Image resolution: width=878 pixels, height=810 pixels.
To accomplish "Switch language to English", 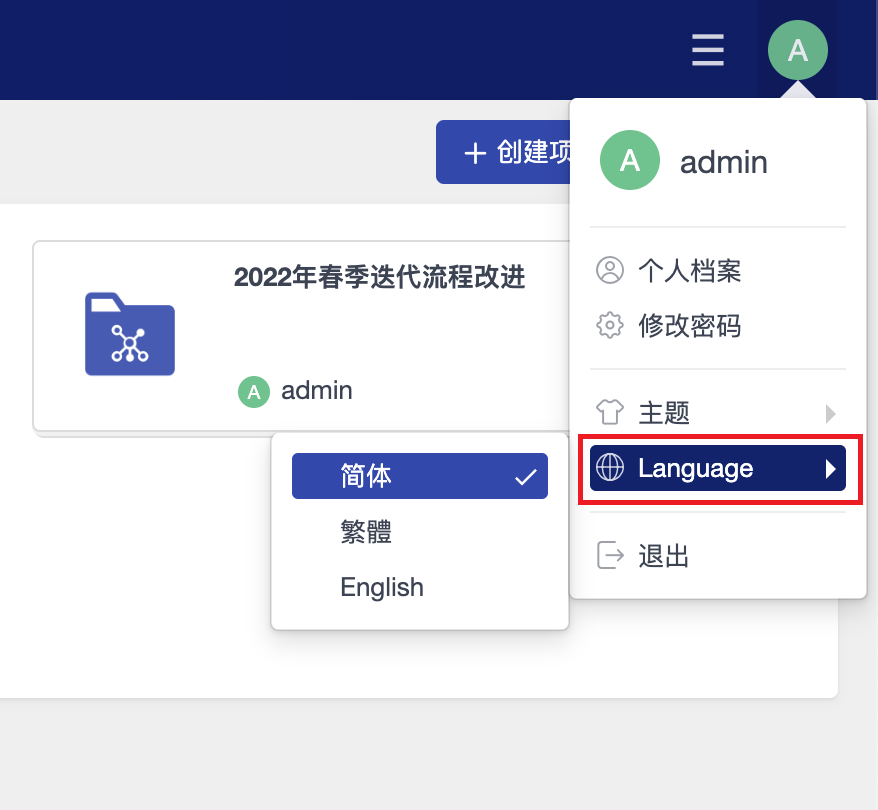I will [x=382, y=587].
